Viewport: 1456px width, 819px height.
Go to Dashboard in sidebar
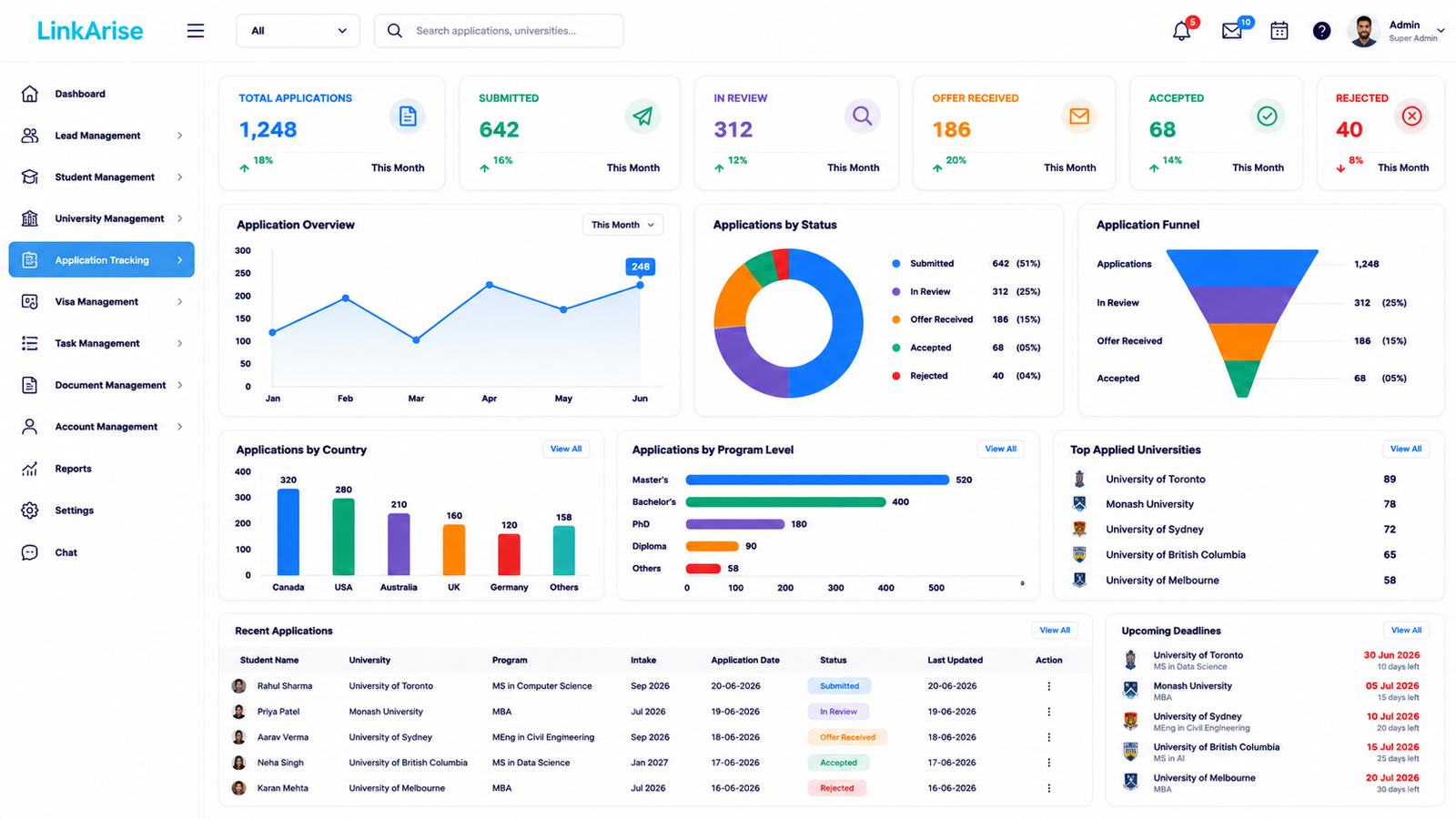(x=101, y=94)
